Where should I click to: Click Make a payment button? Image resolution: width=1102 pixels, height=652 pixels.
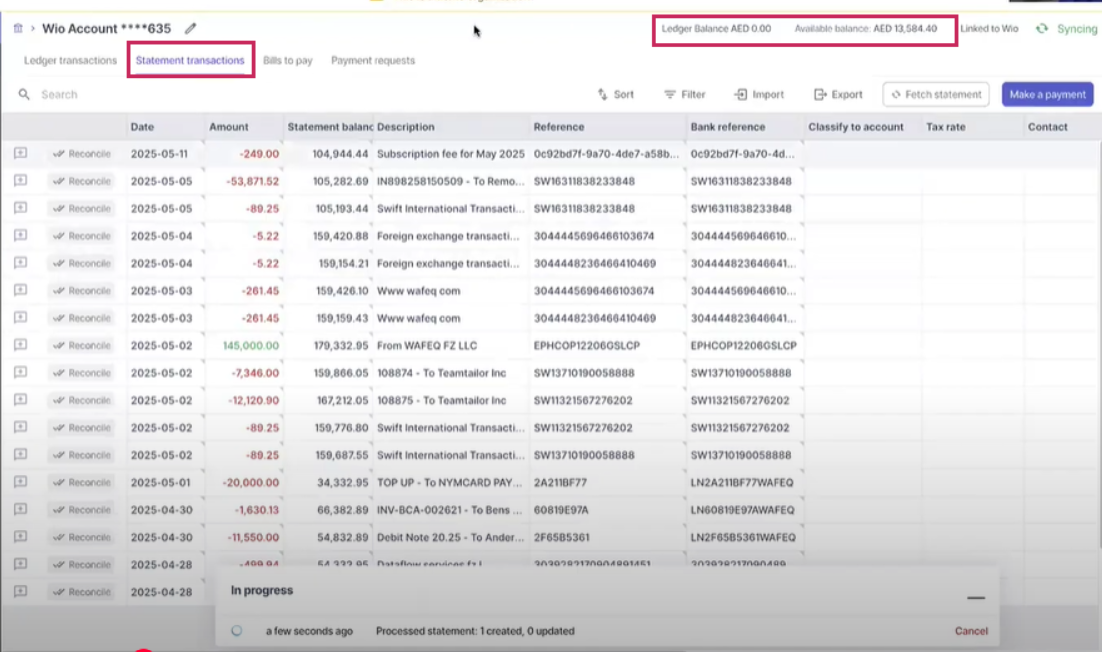(x=1047, y=94)
